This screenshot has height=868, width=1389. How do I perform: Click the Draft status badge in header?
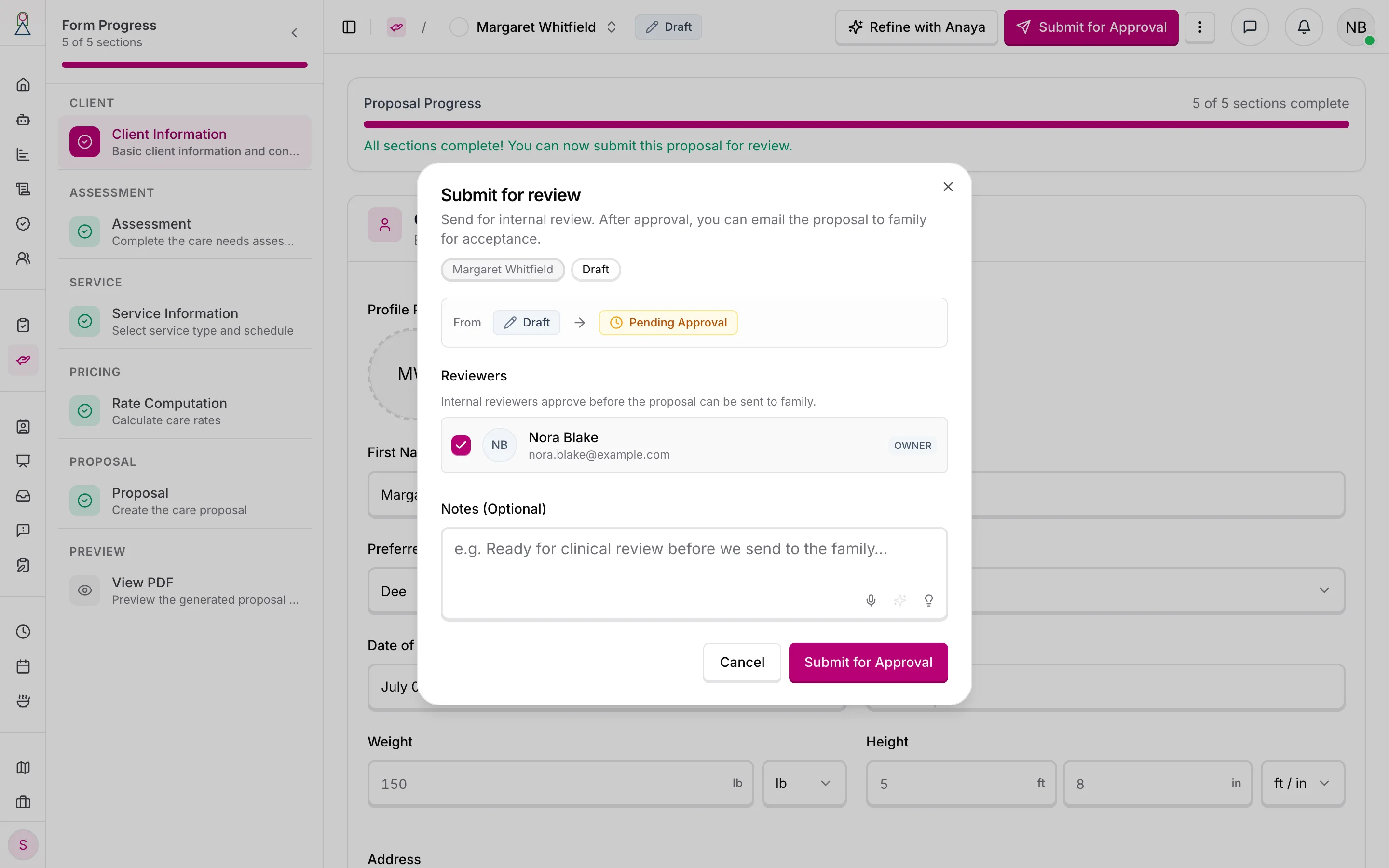[x=668, y=27]
